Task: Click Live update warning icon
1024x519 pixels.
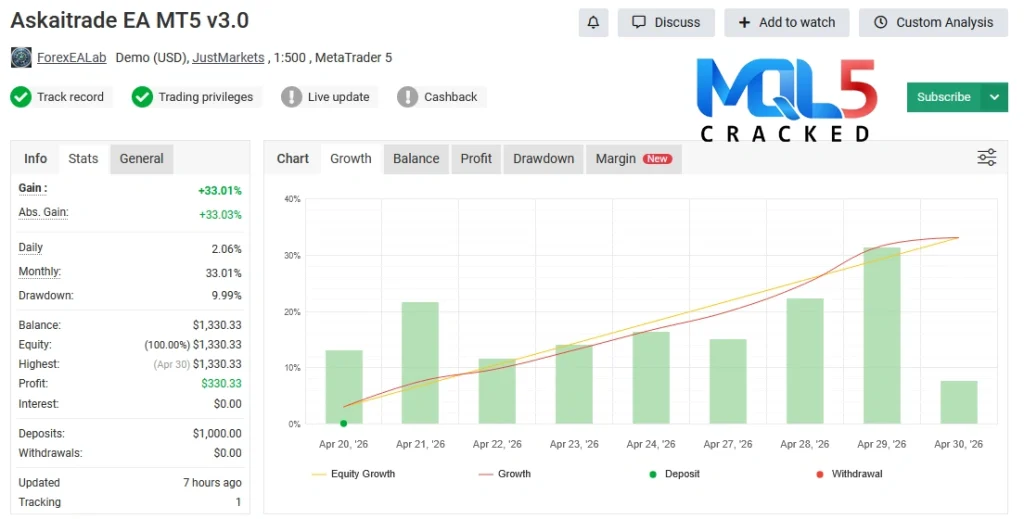Action: click(x=291, y=97)
